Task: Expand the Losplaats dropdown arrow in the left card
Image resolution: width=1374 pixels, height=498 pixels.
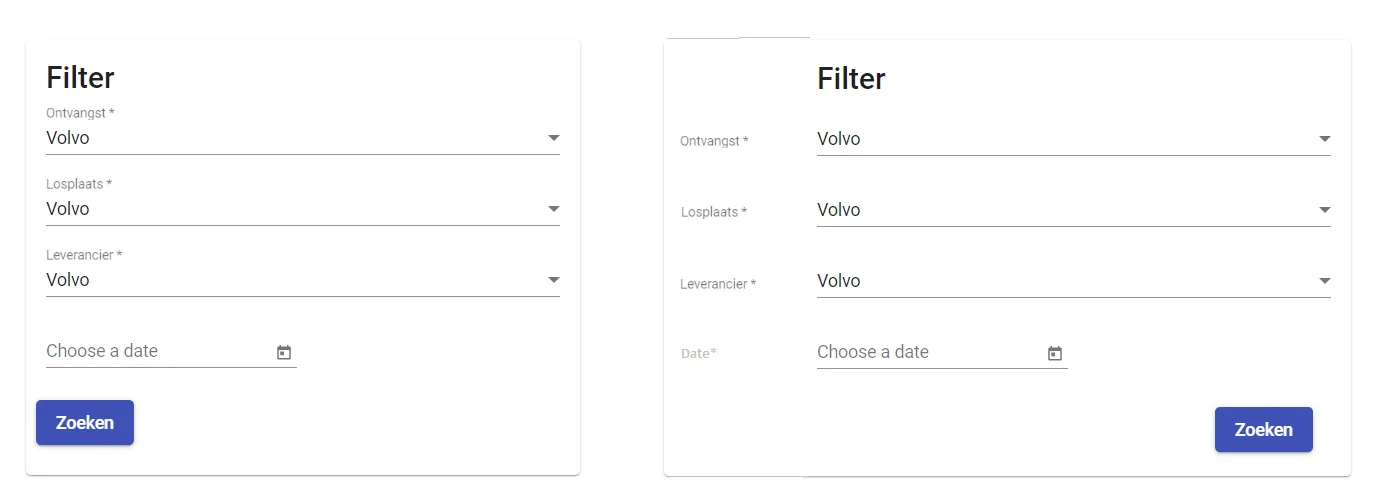Action: point(554,209)
